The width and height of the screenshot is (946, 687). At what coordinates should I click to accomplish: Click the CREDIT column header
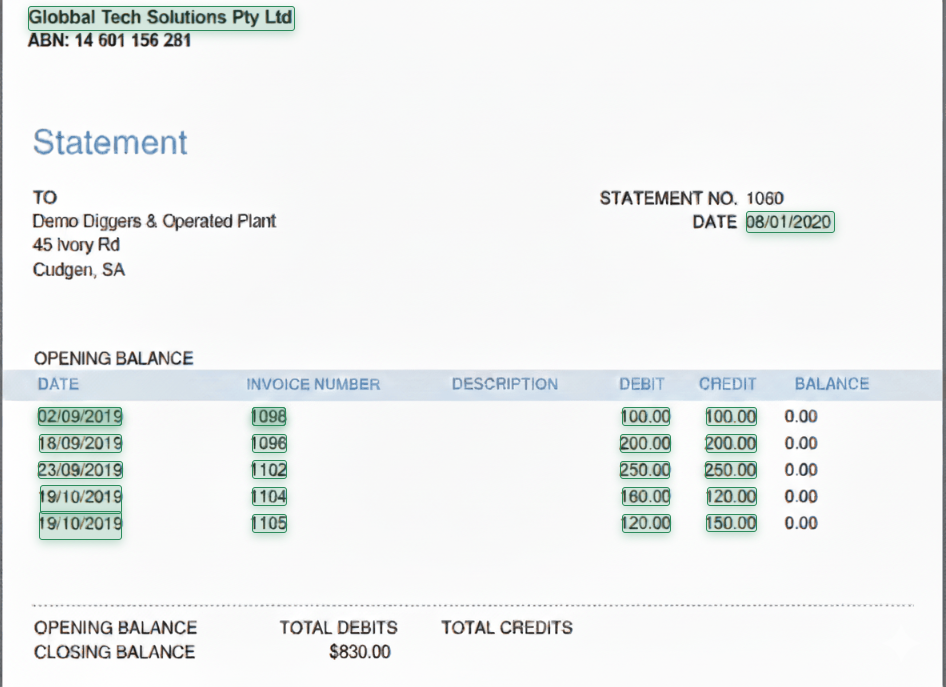point(728,384)
